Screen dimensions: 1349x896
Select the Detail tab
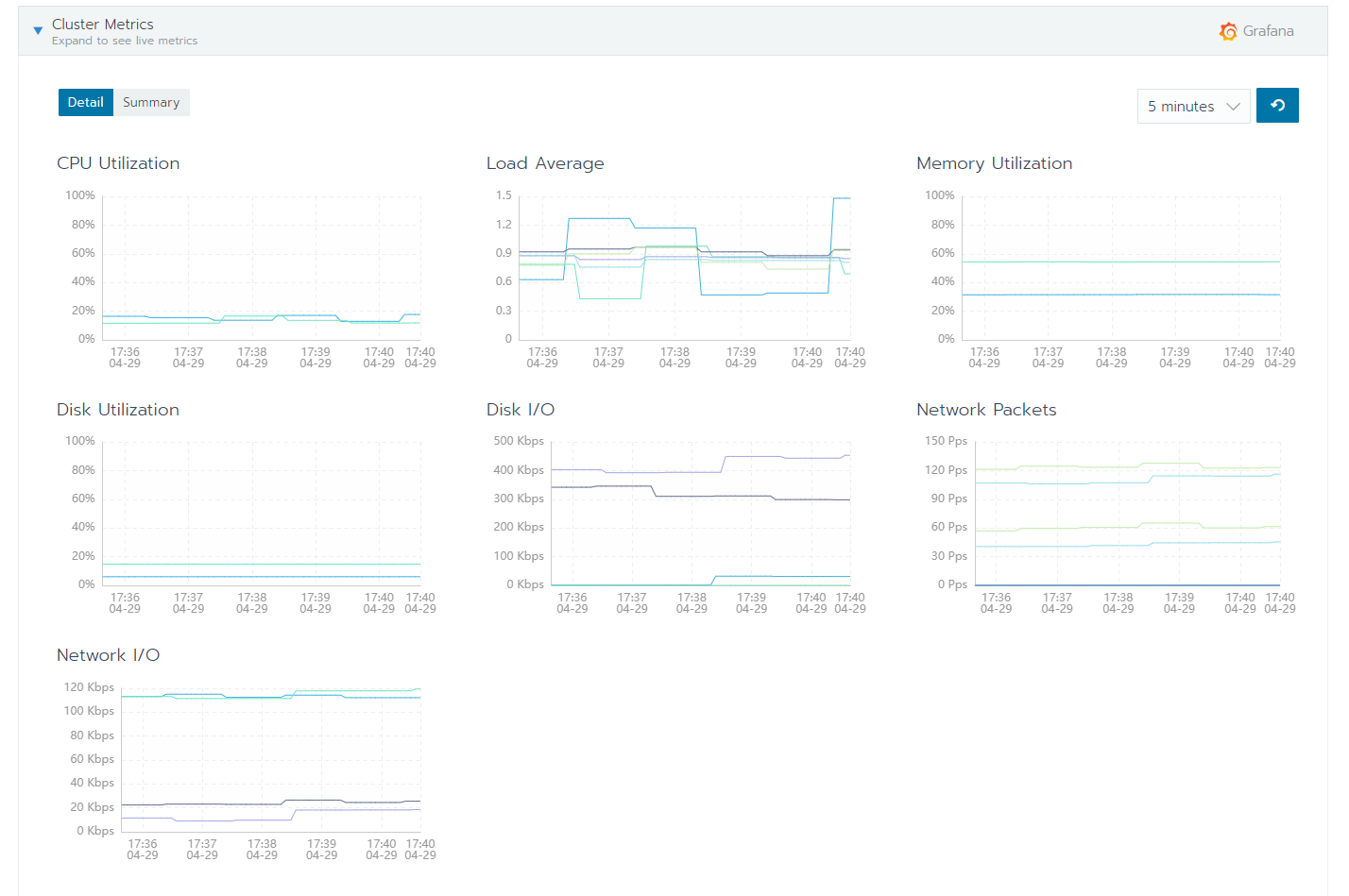(85, 102)
